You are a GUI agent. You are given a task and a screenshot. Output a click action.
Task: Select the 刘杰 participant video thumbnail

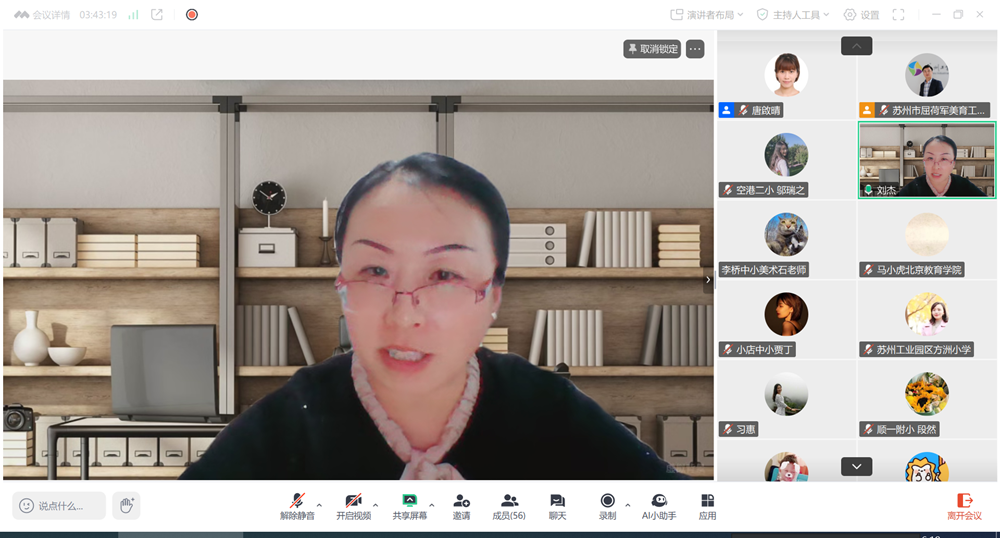[927, 160]
